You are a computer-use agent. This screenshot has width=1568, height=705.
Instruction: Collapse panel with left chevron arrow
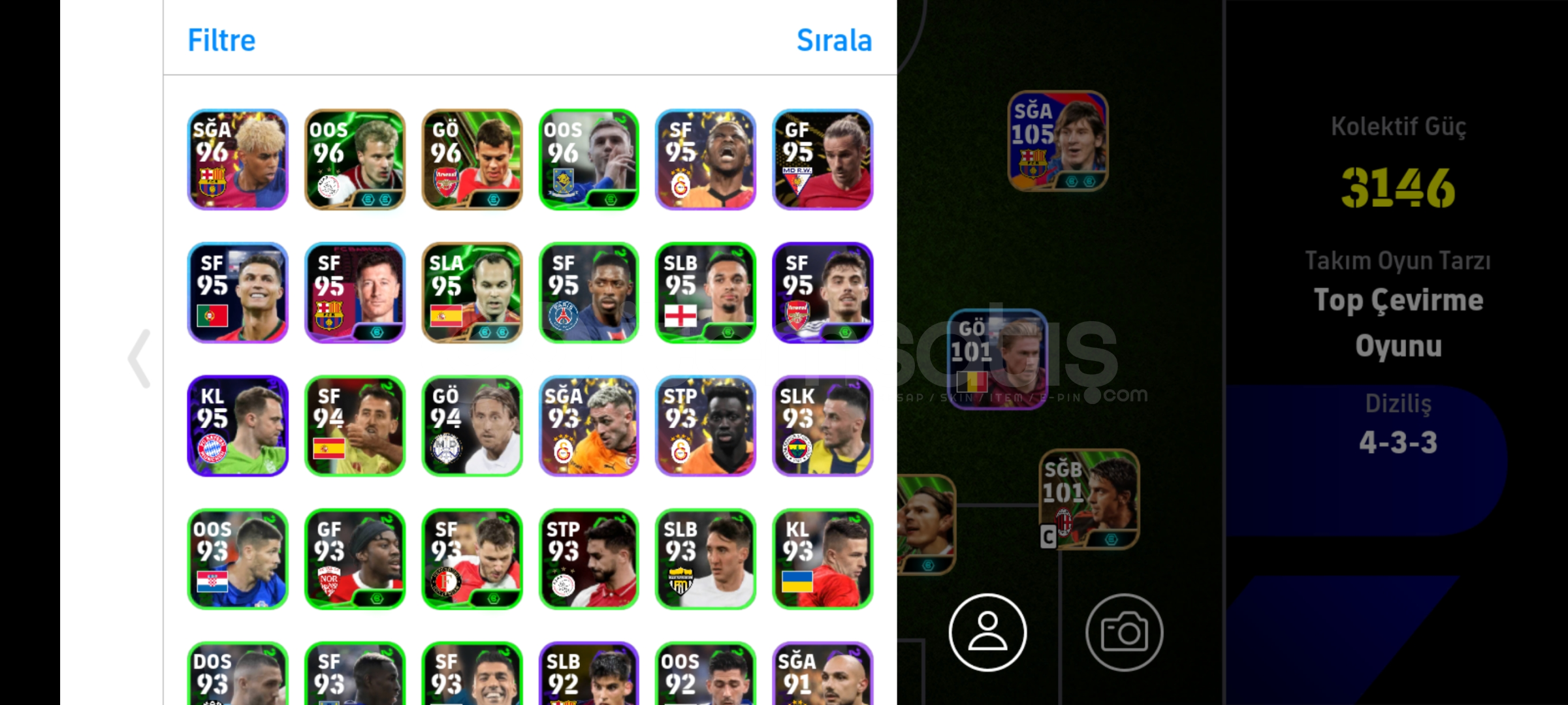pyautogui.click(x=139, y=358)
